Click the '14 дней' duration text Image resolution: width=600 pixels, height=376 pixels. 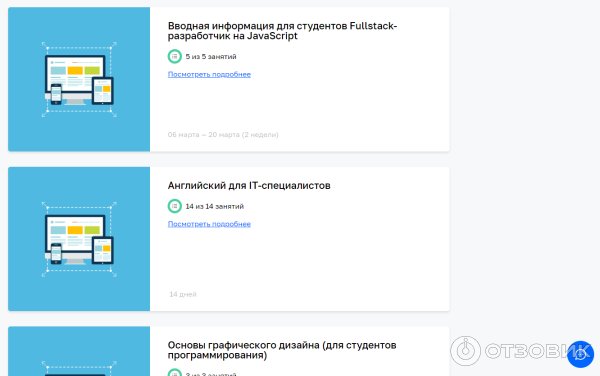click(183, 294)
